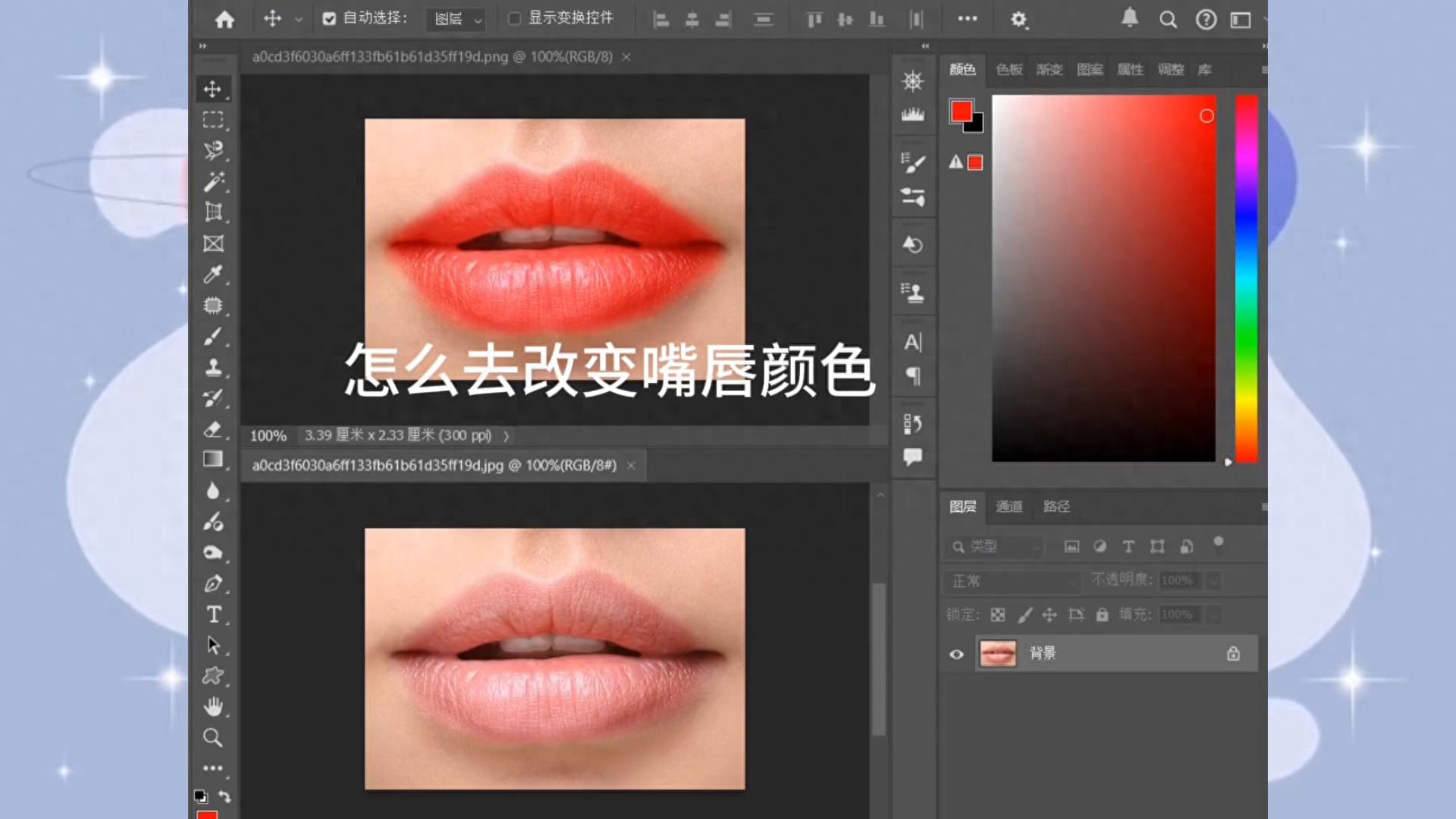The width and height of the screenshot is (1456, 819).
Task: Select the Rectangular Marquee tool
Action: coord(213,120)
